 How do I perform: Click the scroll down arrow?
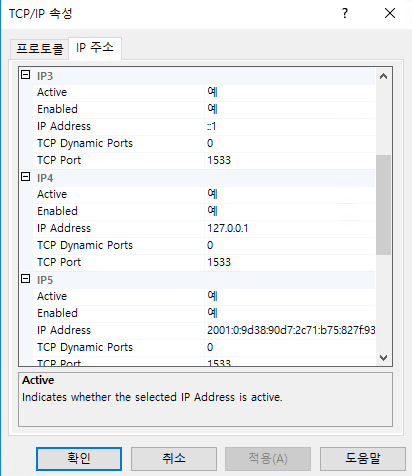pos(383,358)
